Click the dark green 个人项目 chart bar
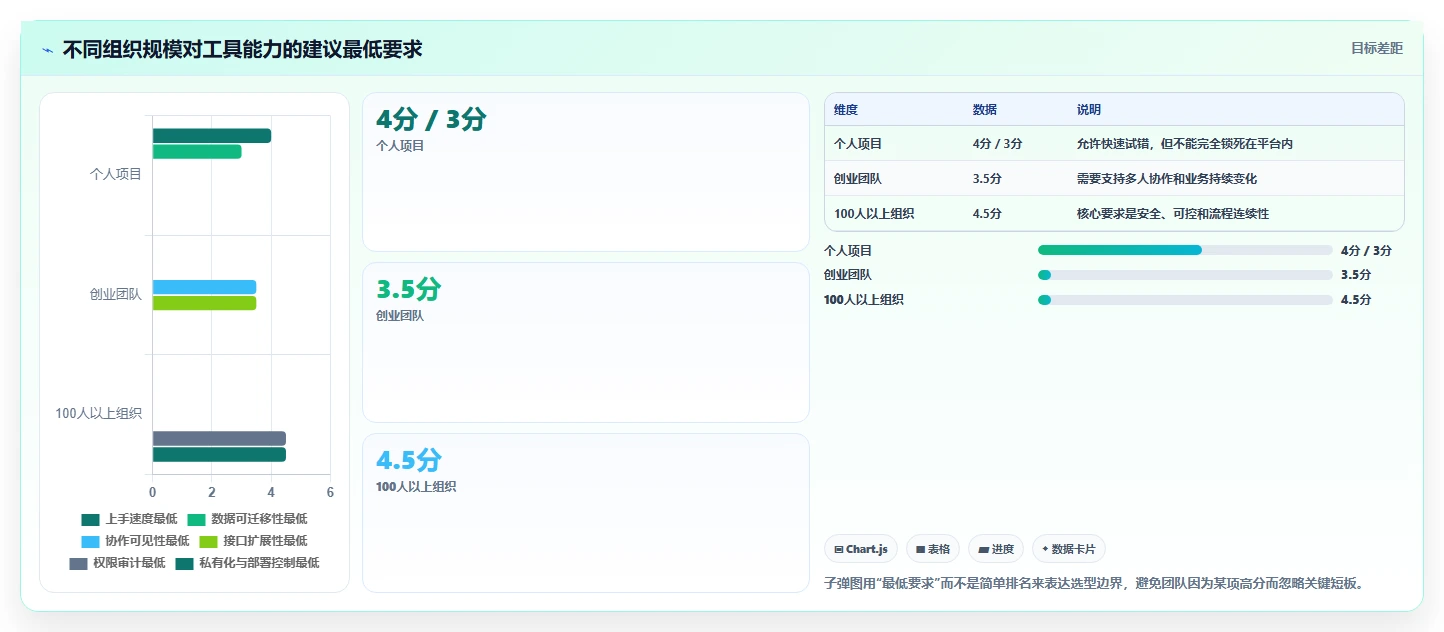Viewport: 1444px width, 632px height. [212, 136]
